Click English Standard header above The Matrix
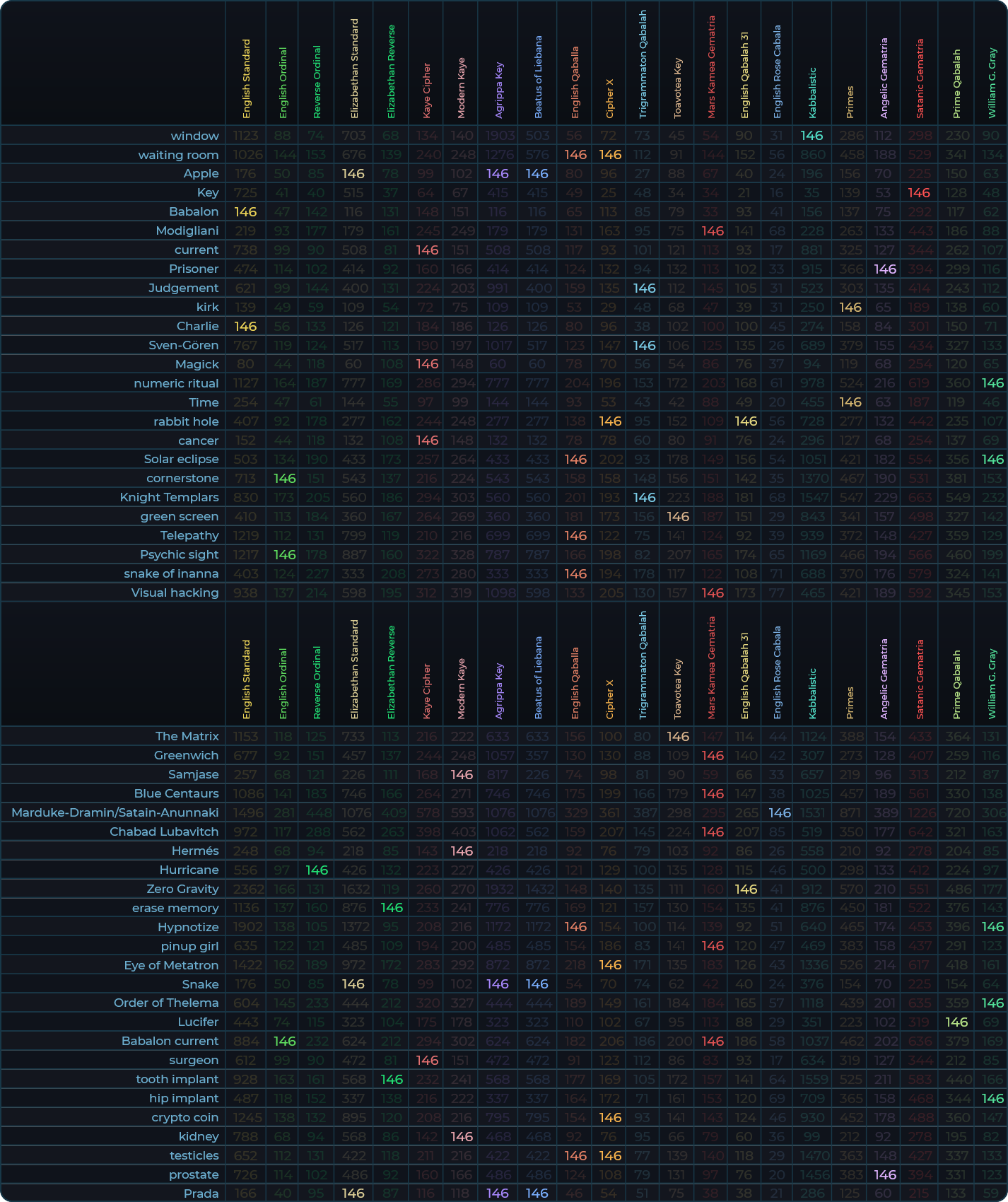The image size is (1008, 1202). [246, 679]
